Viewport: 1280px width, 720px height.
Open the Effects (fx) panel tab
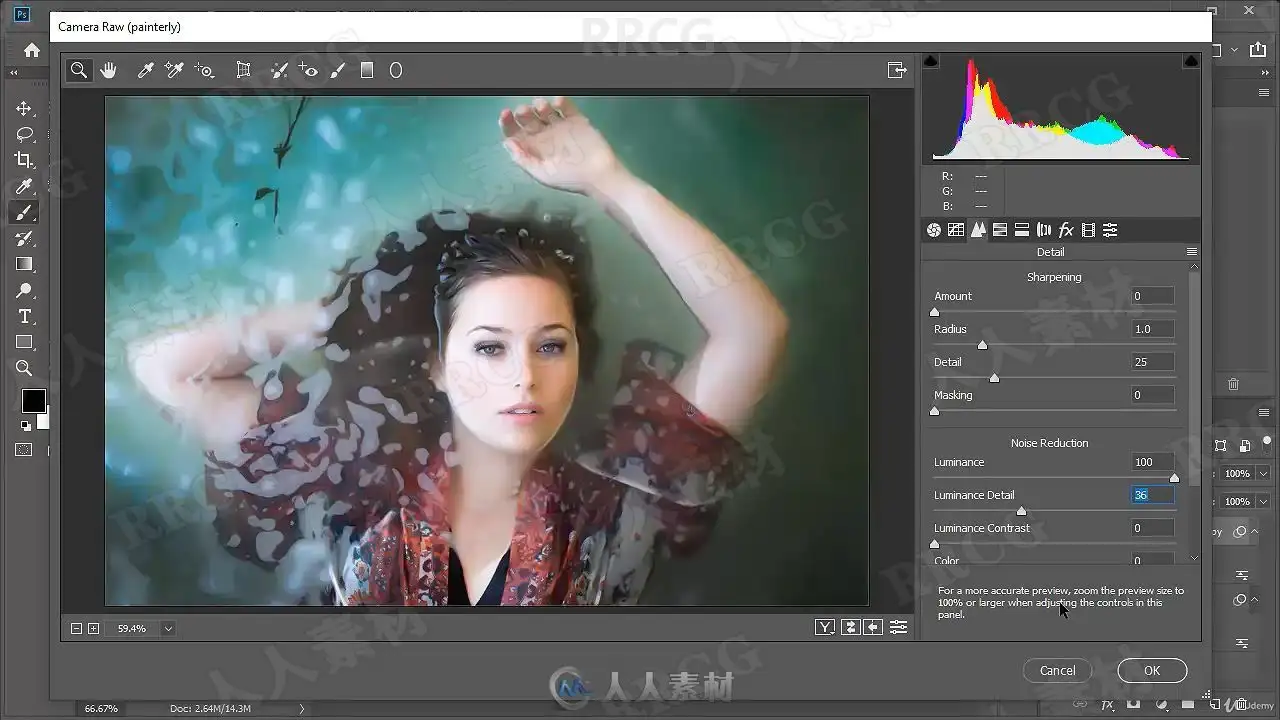coord(1066,230)
